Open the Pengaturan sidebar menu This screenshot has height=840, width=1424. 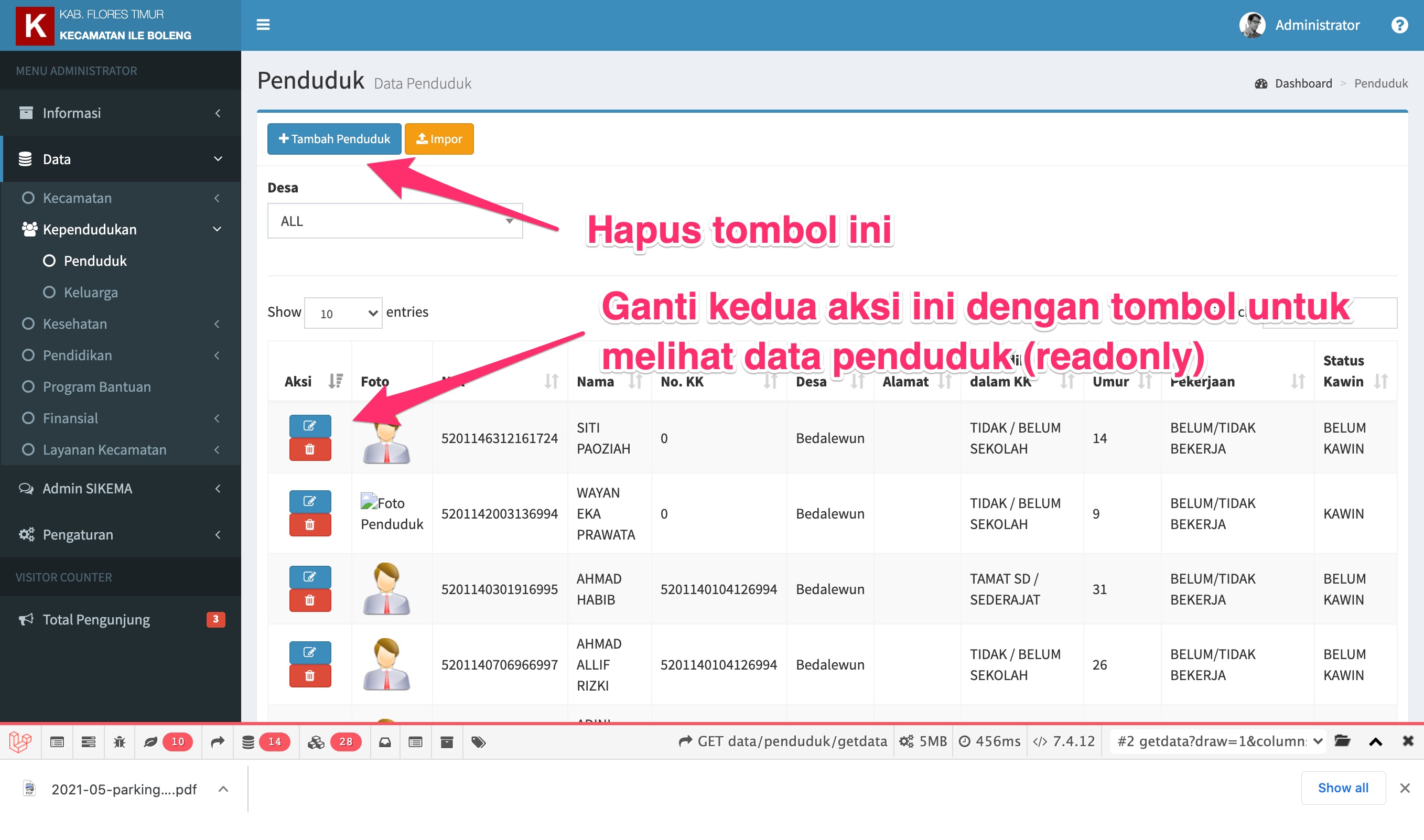(79, 534)
